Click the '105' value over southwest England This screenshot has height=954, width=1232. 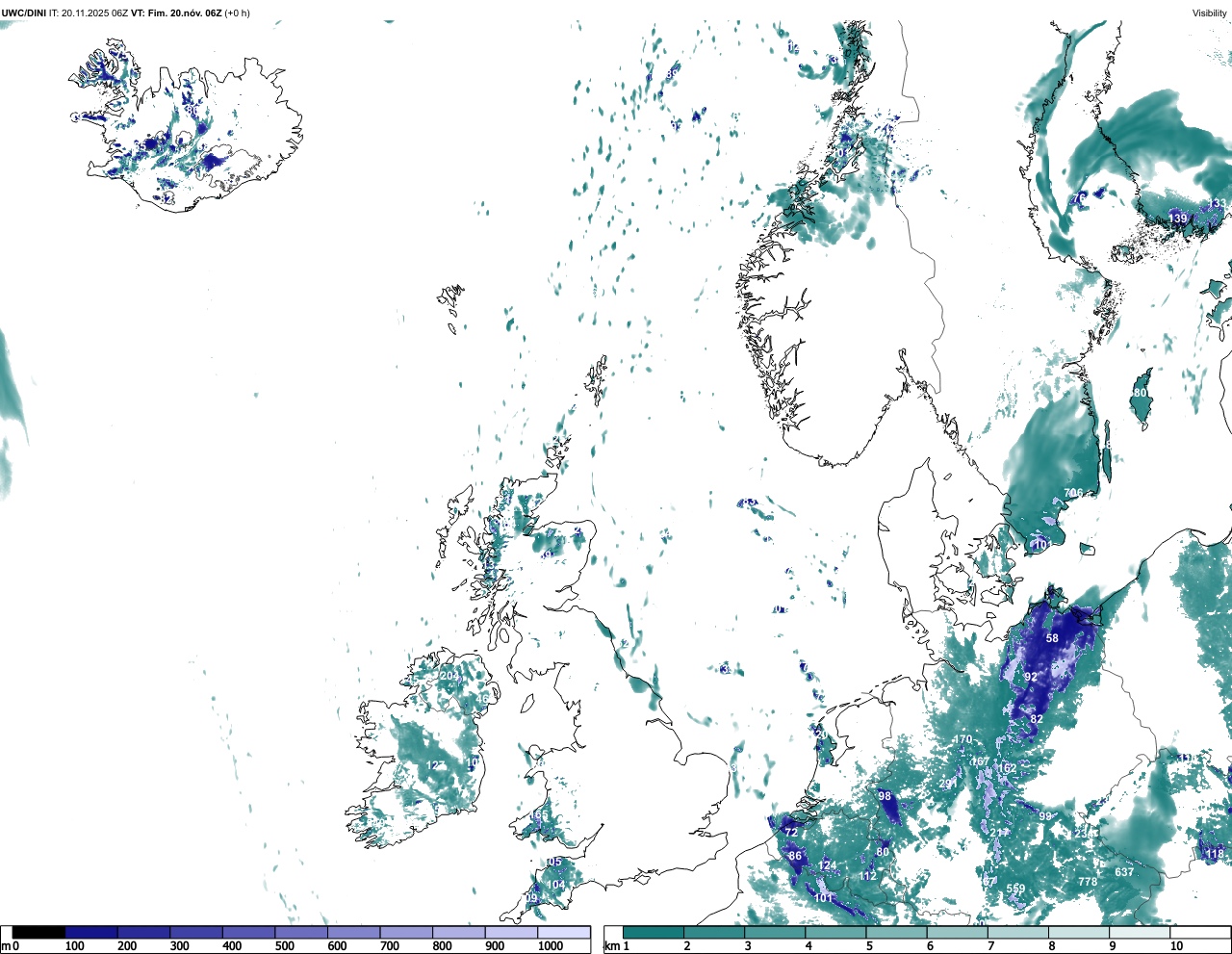coord(552,863)
